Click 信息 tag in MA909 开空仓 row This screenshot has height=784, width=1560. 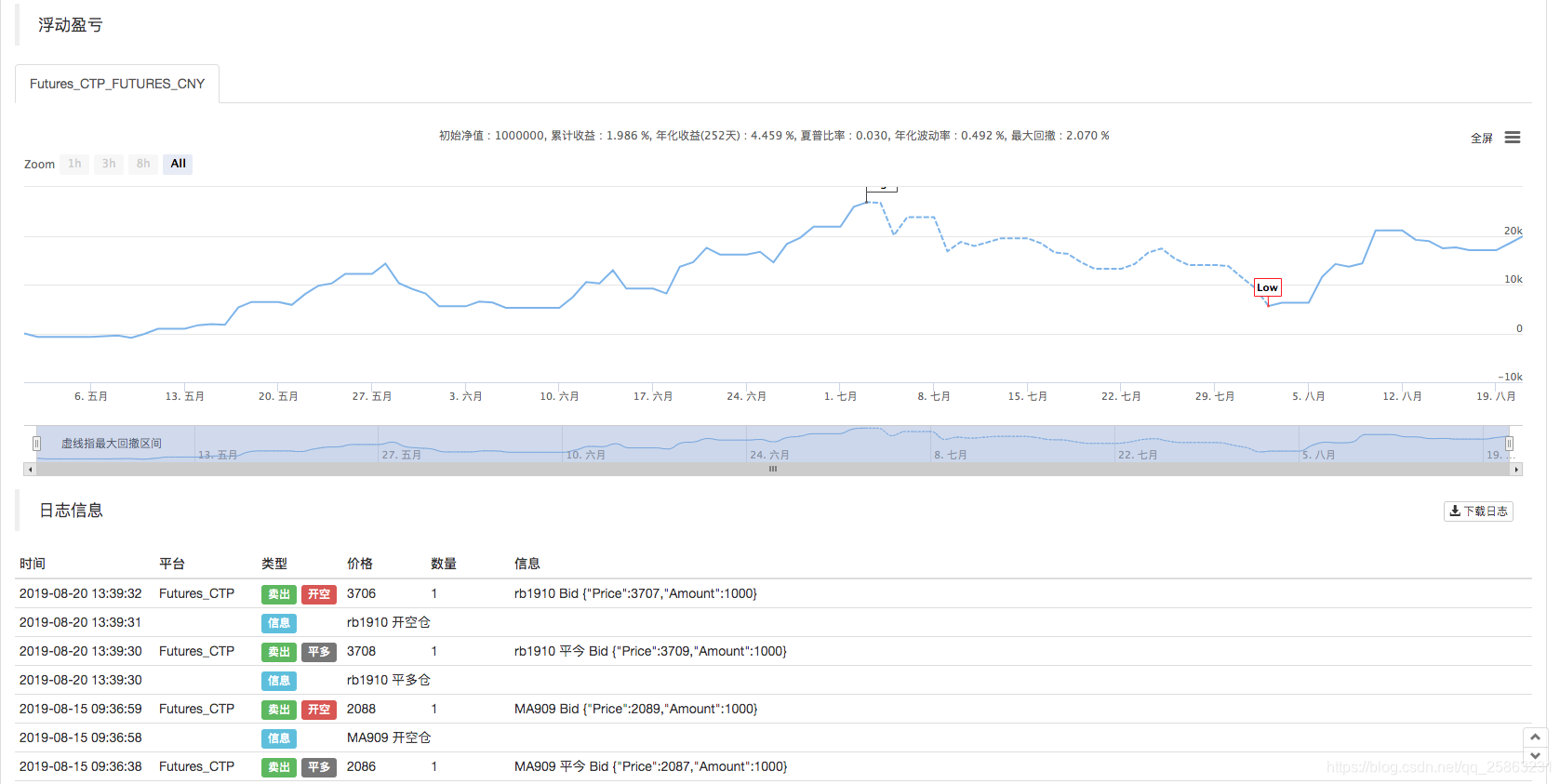279,738
